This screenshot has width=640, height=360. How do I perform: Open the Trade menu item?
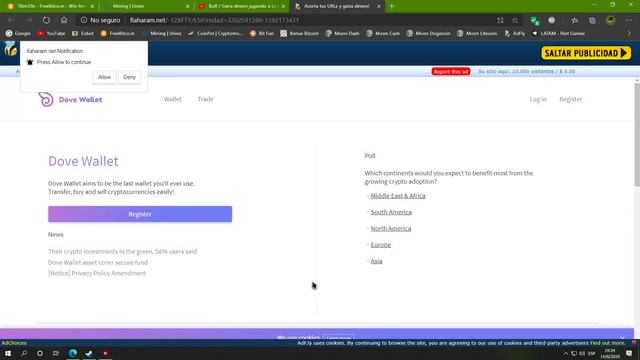click(x=205, y=99)
